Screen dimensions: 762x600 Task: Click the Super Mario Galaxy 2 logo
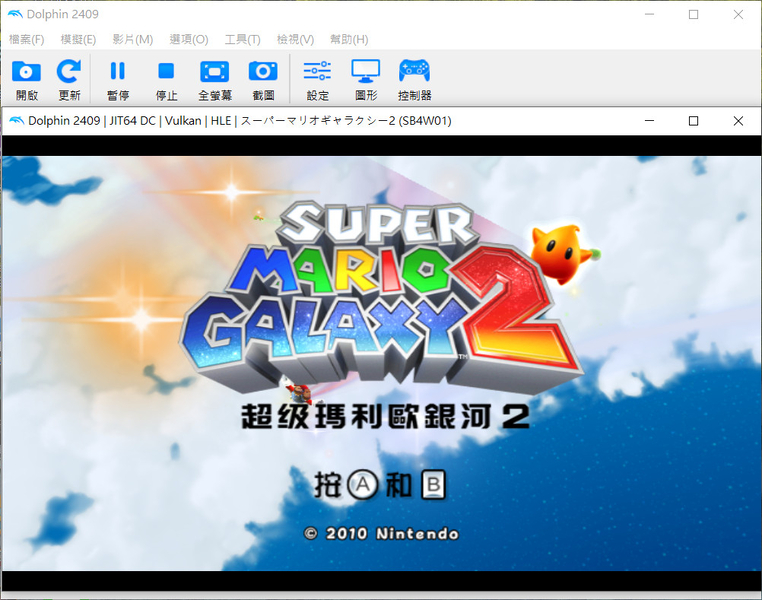379,296
